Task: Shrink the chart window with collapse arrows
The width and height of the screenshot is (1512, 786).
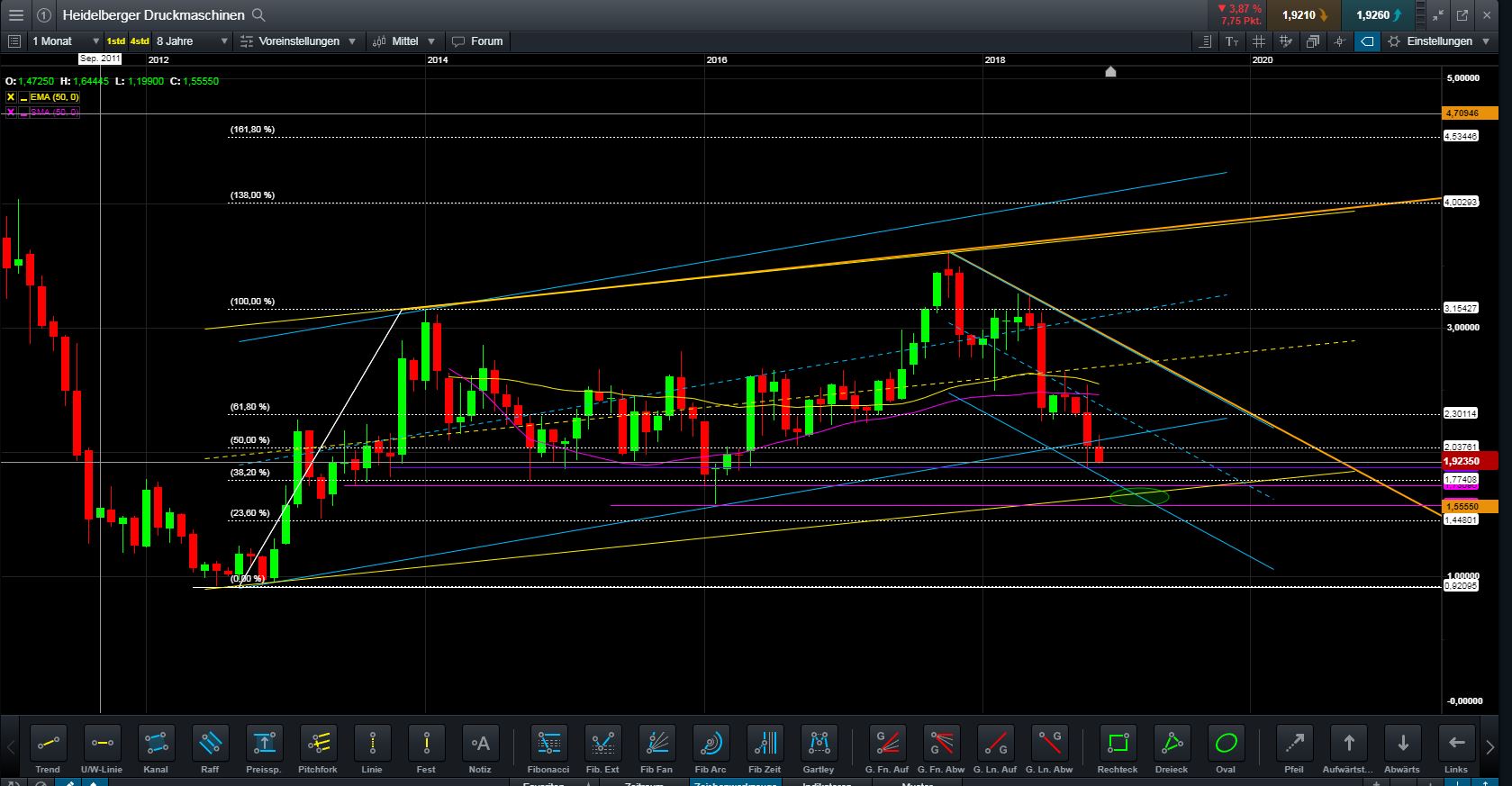Action: [1437, 15]
